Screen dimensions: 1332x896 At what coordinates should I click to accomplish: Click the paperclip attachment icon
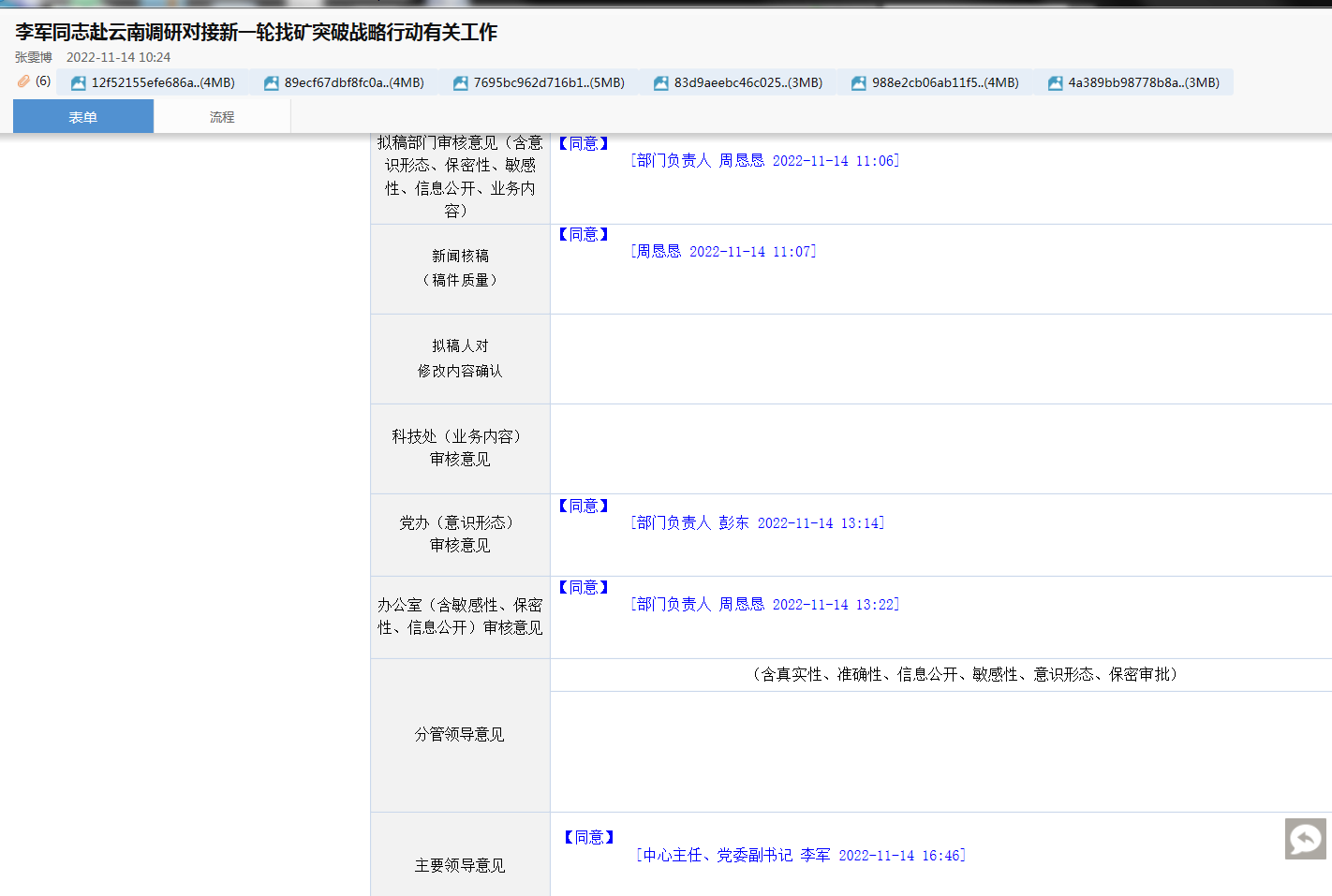click(x=23, y=81)
